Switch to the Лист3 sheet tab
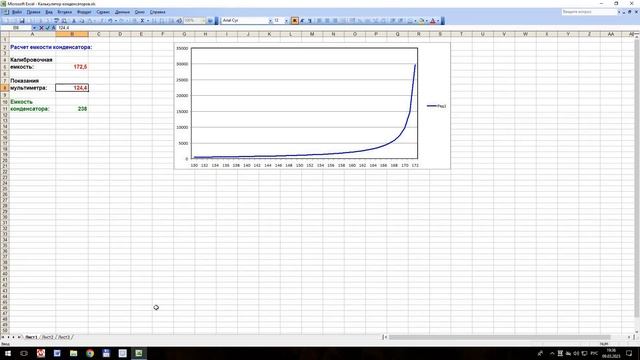Viewport: 640px width, 360px height. pos(64,337)
